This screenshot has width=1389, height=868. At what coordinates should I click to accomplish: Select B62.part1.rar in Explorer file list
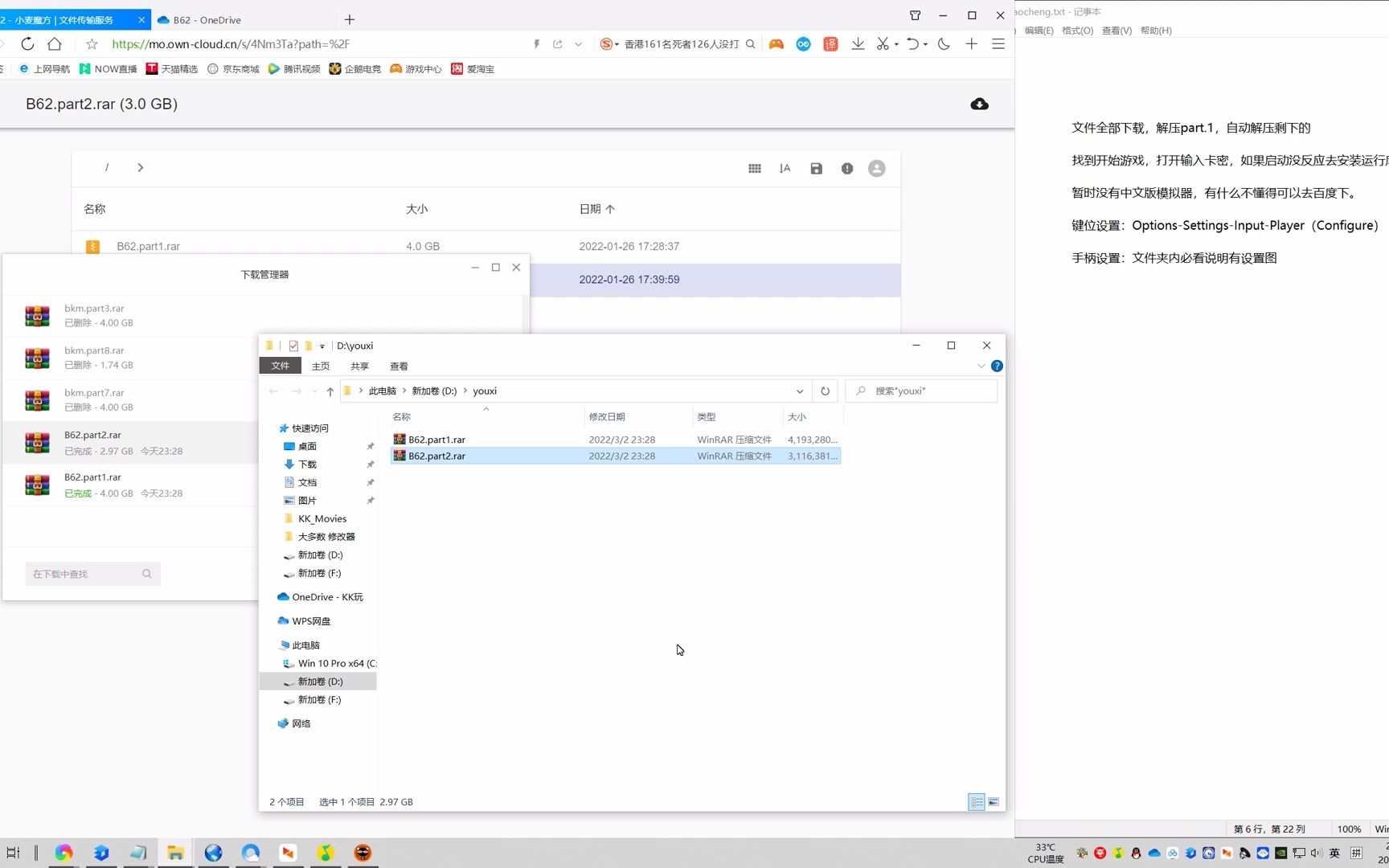click(x=615, y=440)
